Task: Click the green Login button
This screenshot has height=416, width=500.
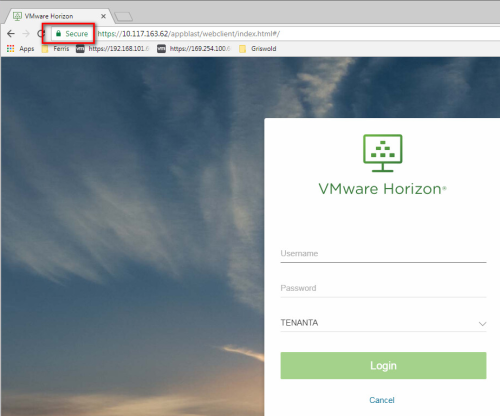Action: 383,365
